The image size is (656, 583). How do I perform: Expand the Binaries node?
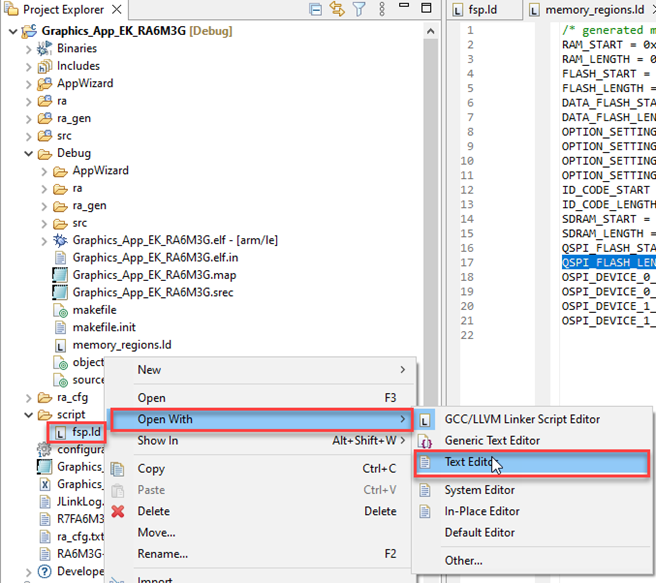point(28,49)
